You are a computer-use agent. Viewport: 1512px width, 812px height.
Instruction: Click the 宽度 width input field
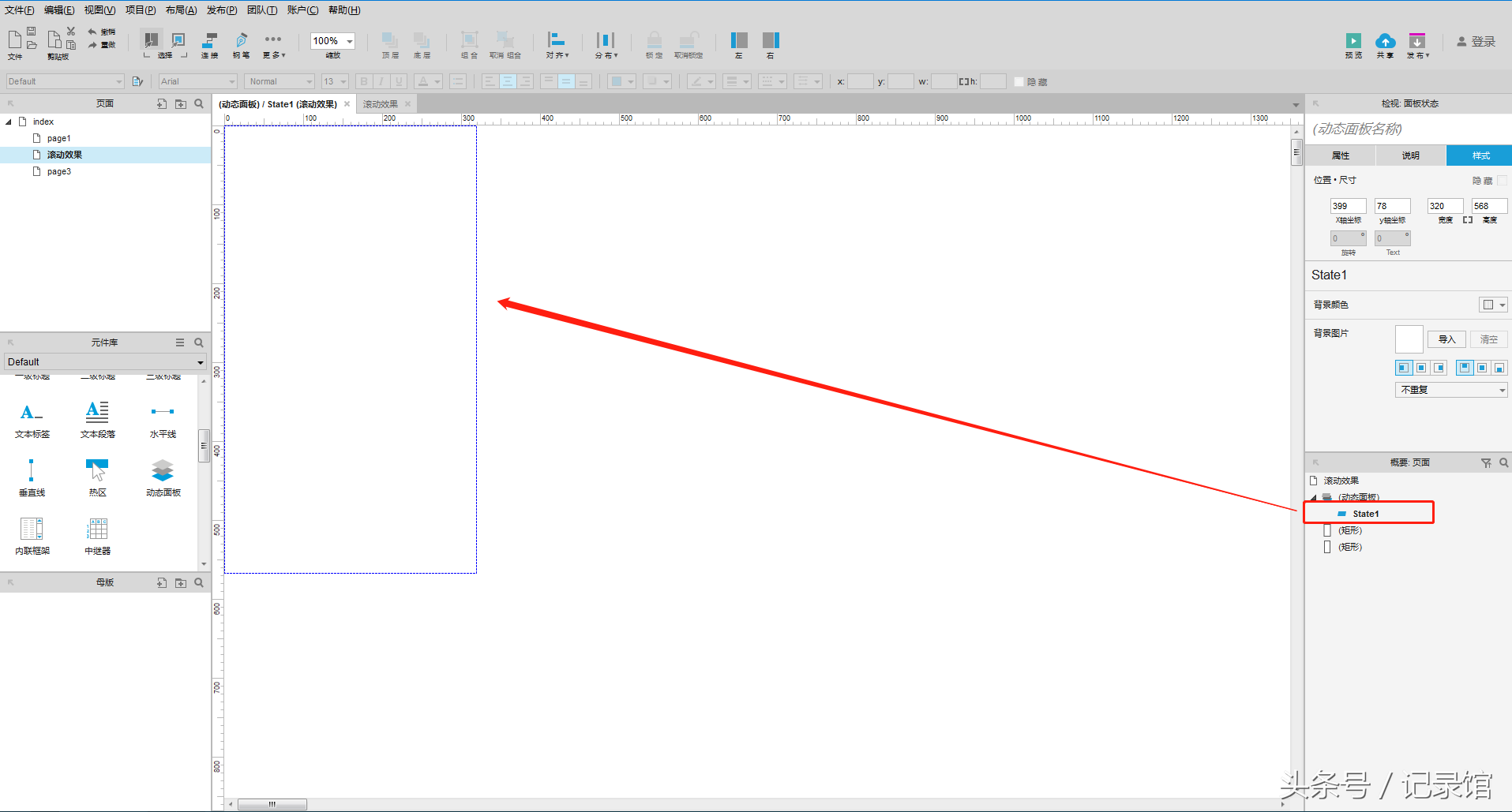[1445, 206]
